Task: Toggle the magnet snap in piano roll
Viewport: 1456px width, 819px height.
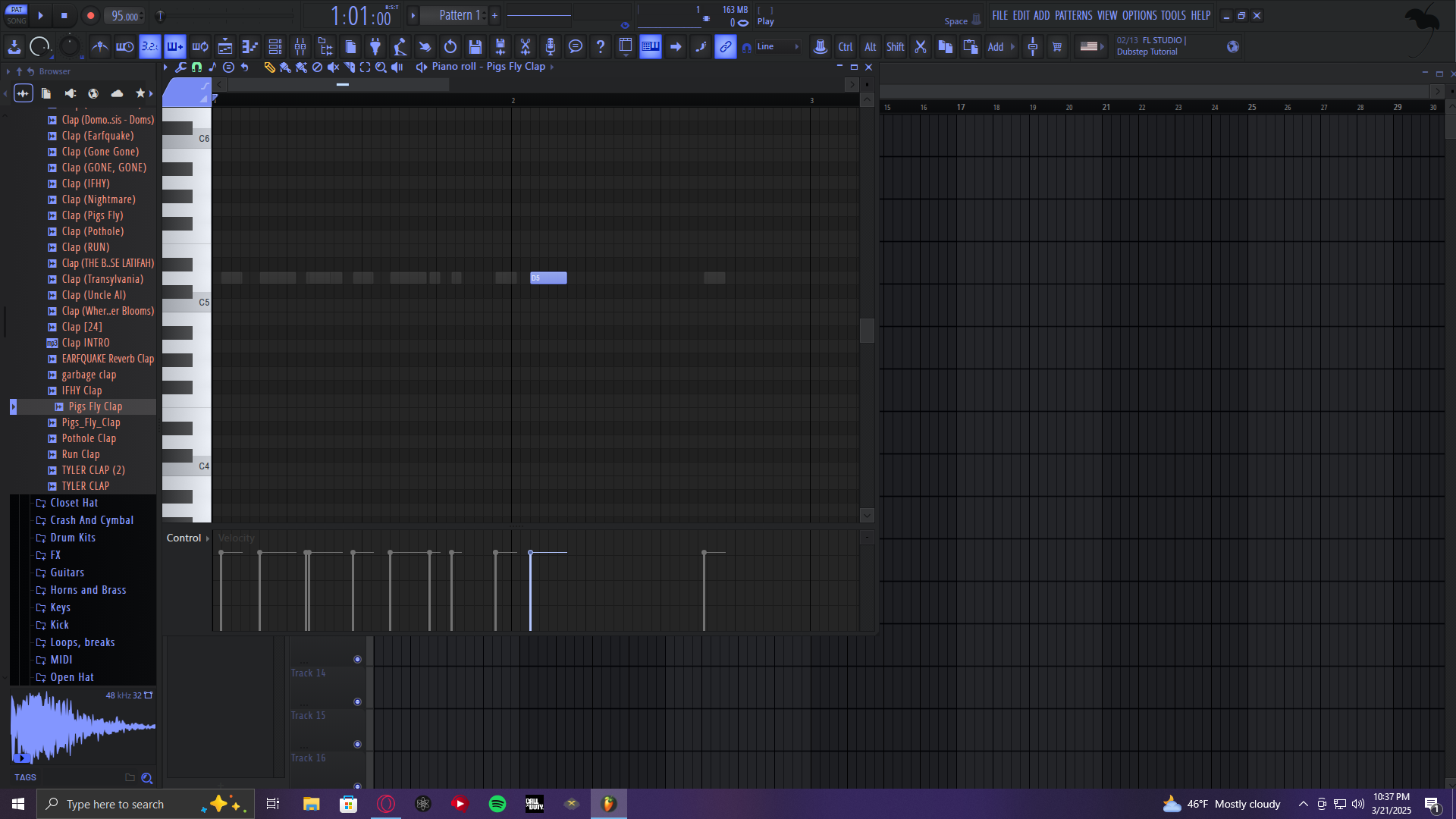Action: pos(196,67)
